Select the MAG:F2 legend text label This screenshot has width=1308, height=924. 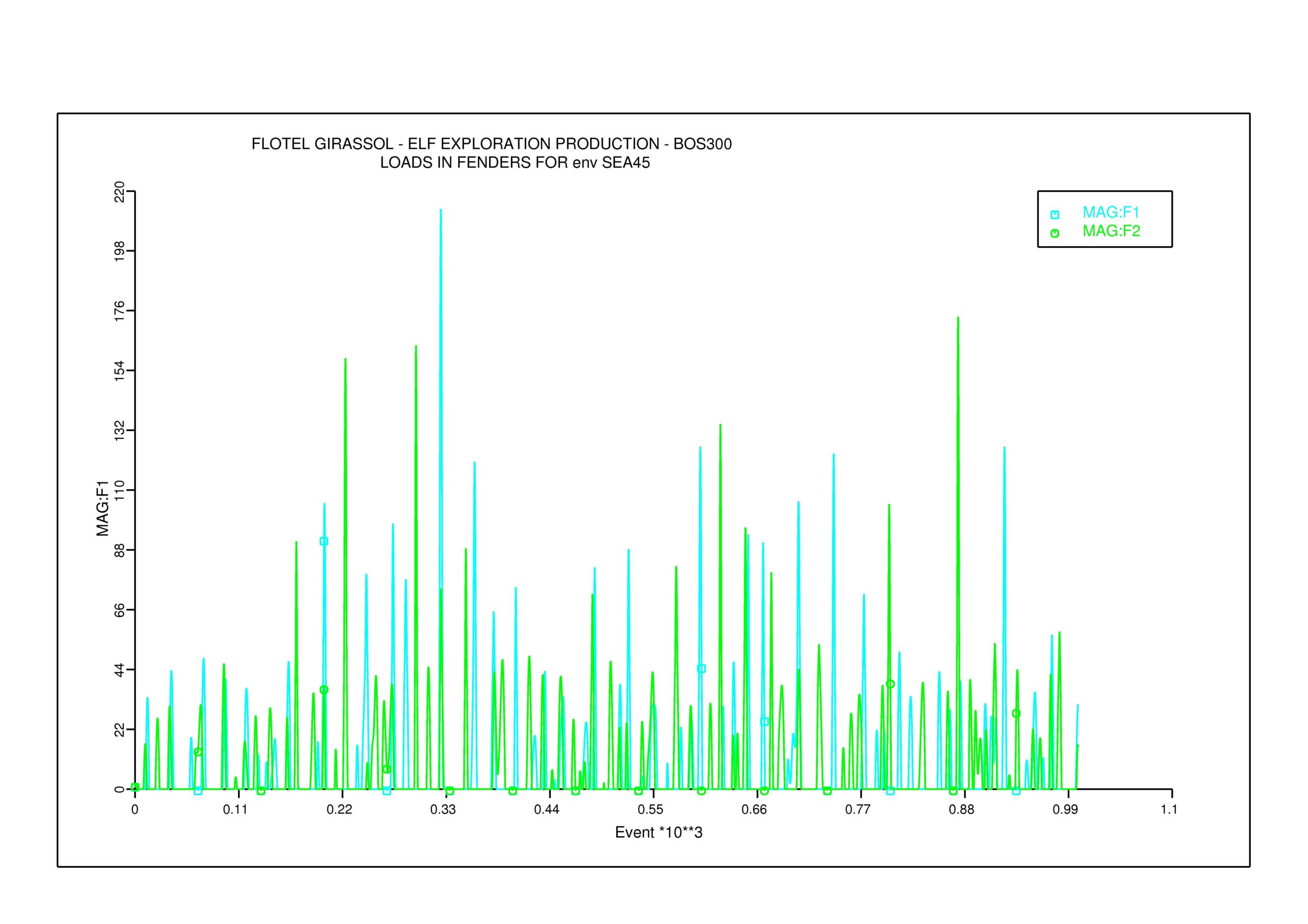coord(1111,231)
